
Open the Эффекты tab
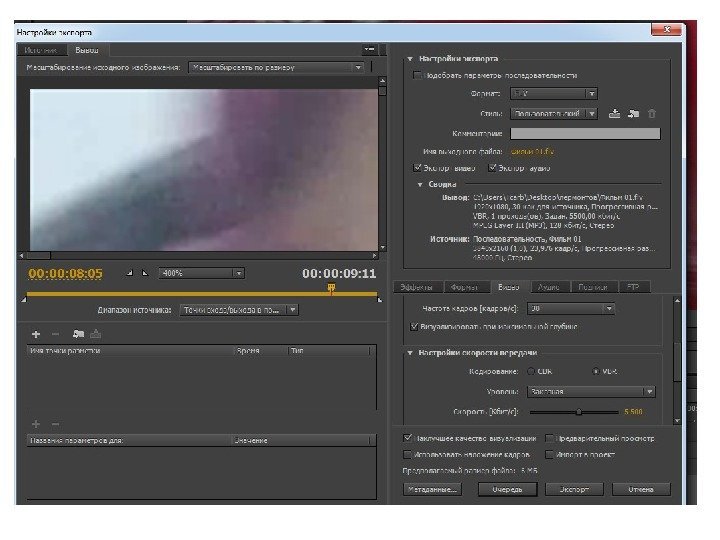pyautogui.click(x=416, y=287)
